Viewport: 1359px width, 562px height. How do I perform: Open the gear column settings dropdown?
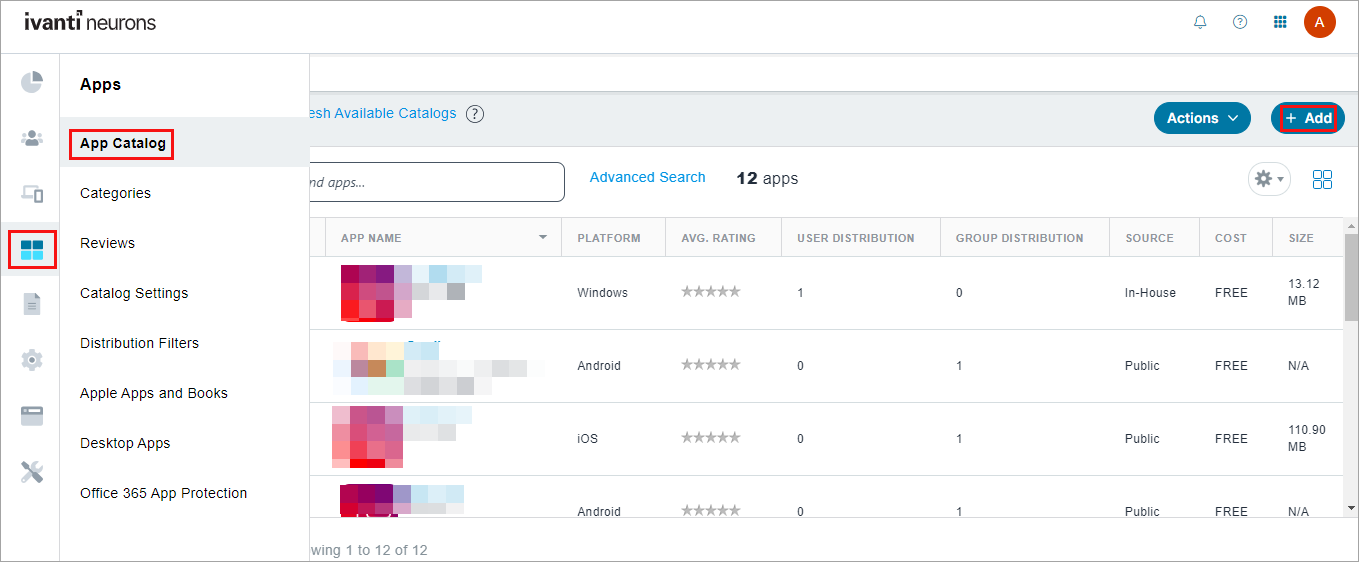click(1268, 179)
